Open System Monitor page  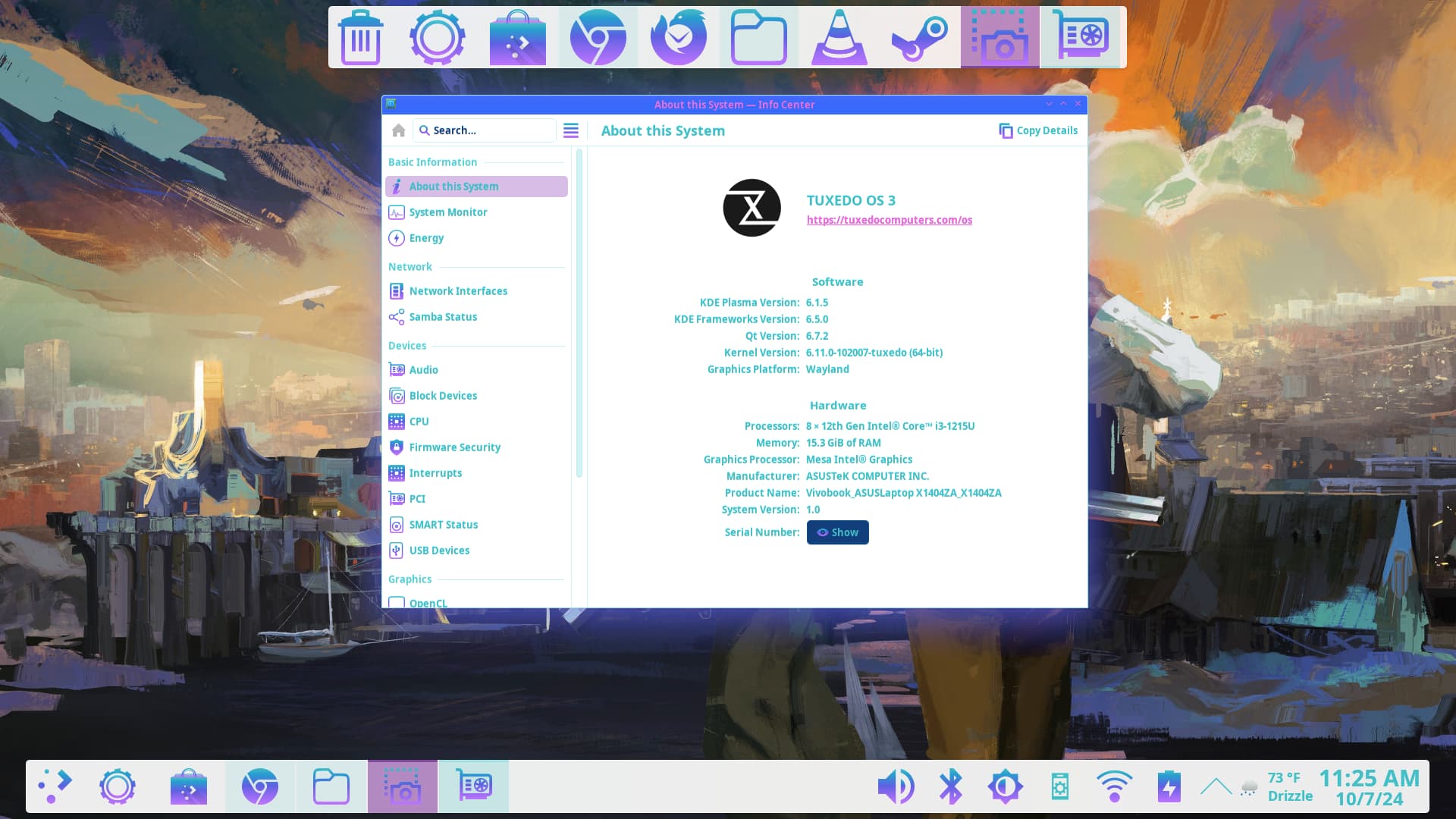tap(476, 212)
